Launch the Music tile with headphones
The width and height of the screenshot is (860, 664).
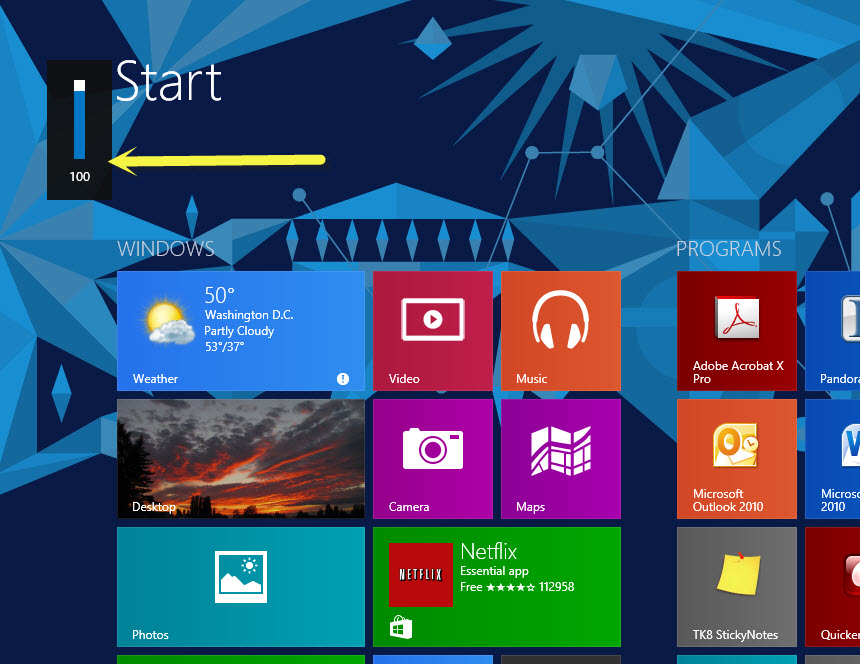tap(561, 331)
